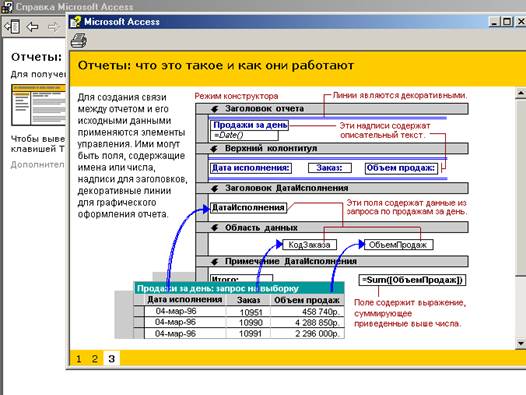Click the Верхний колонтитул section bar
Screen dimensions: 526x395
coord(332,148)
